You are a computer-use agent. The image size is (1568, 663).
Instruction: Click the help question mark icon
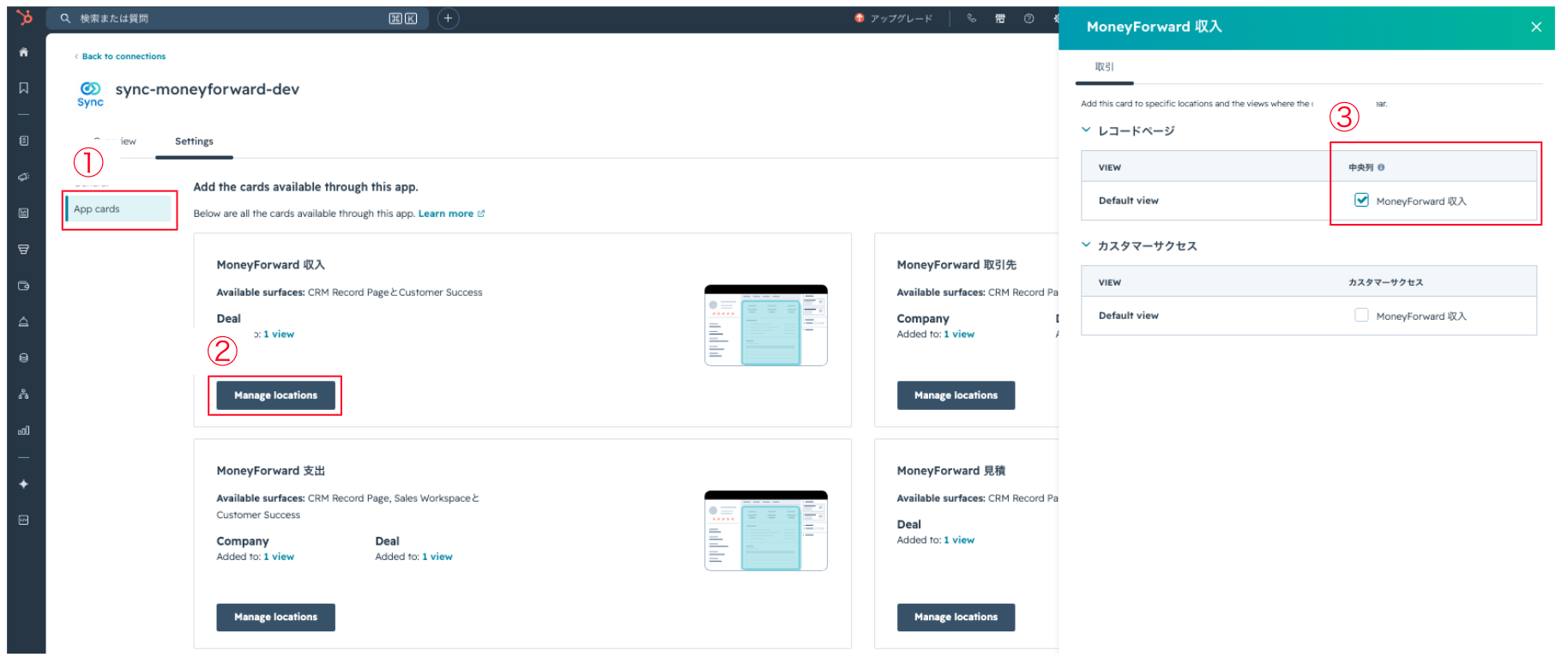1028,18
